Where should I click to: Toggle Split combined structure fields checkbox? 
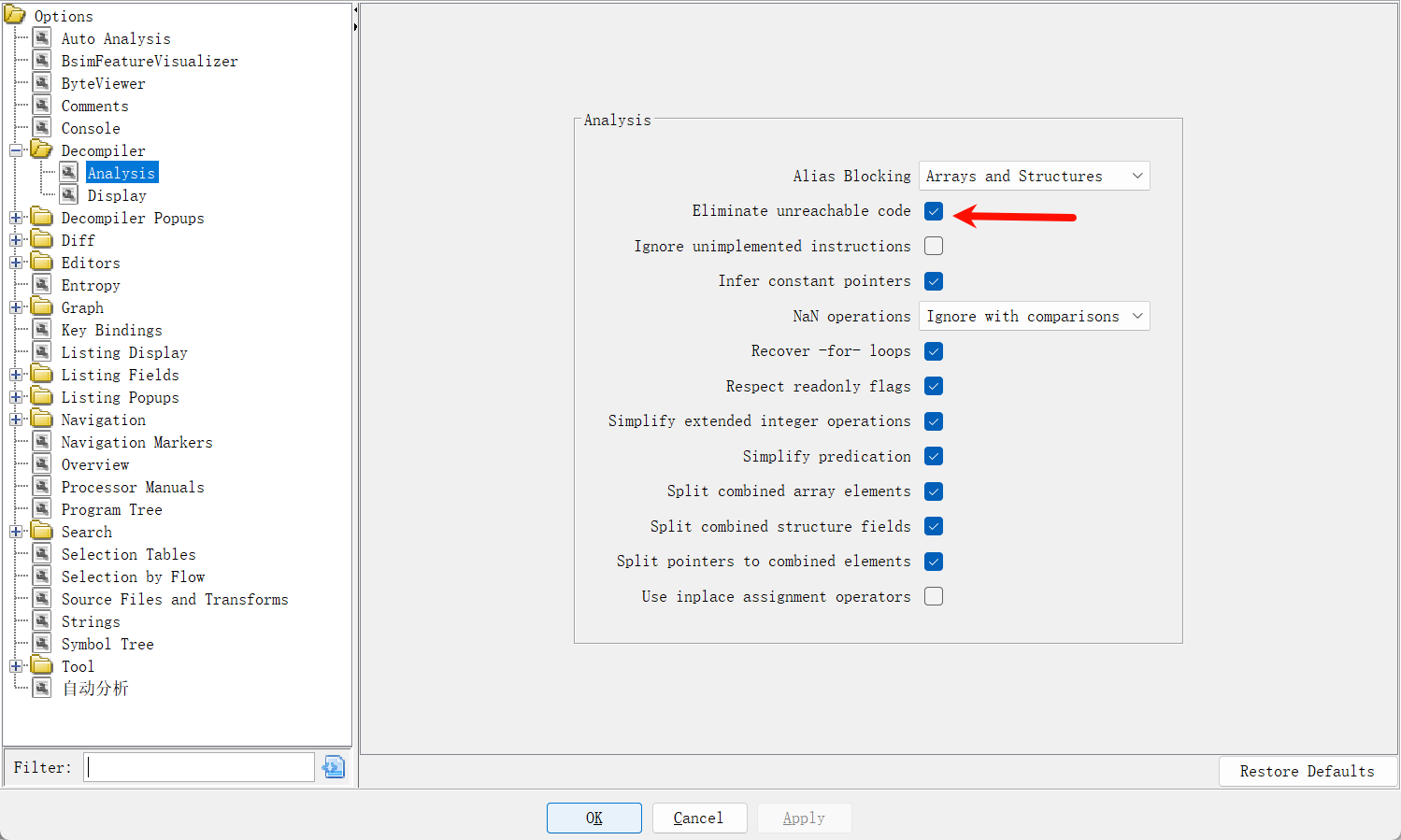point(934,526)
